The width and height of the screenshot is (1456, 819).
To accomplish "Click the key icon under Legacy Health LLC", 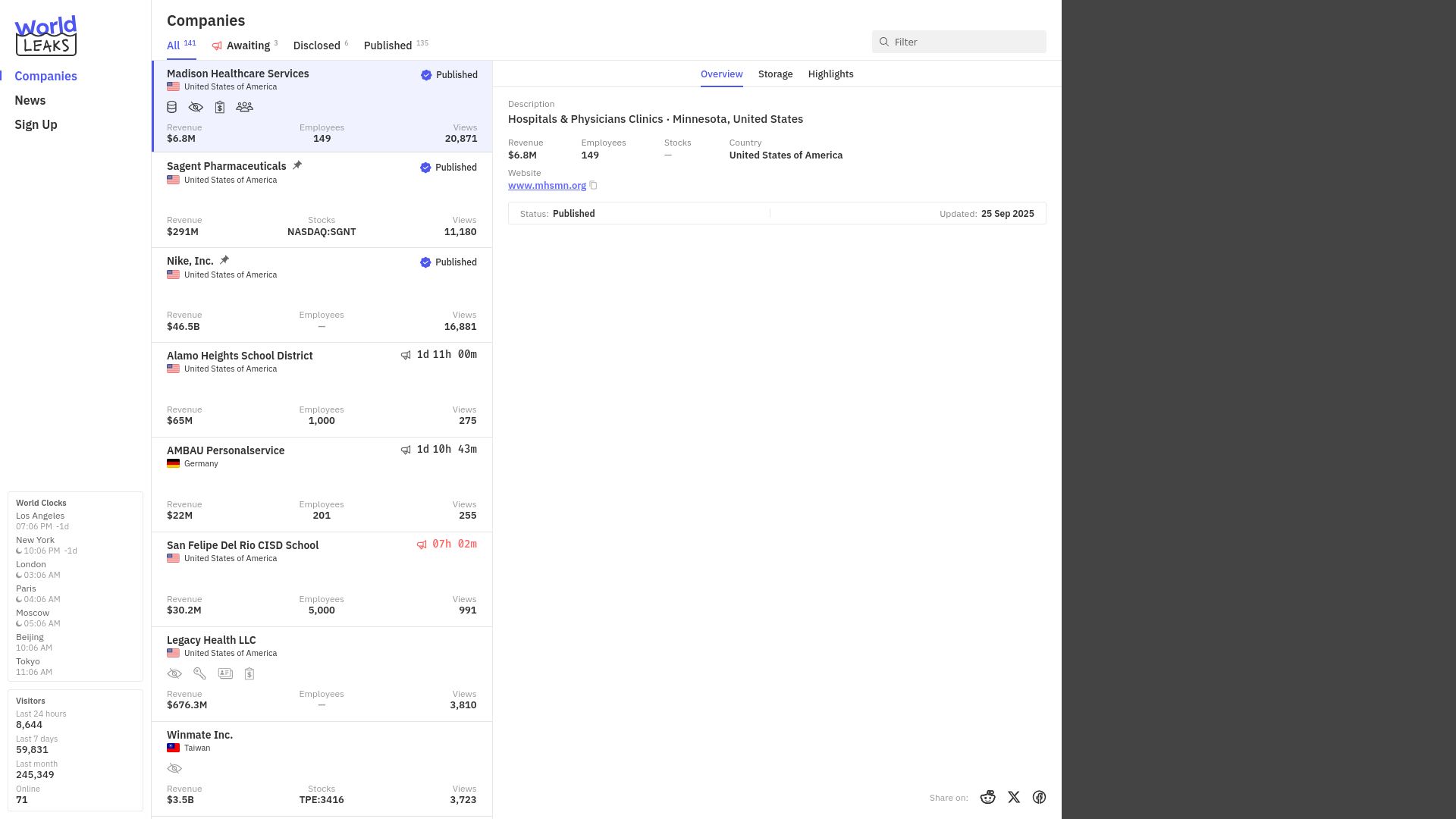I will pos(200,673).
